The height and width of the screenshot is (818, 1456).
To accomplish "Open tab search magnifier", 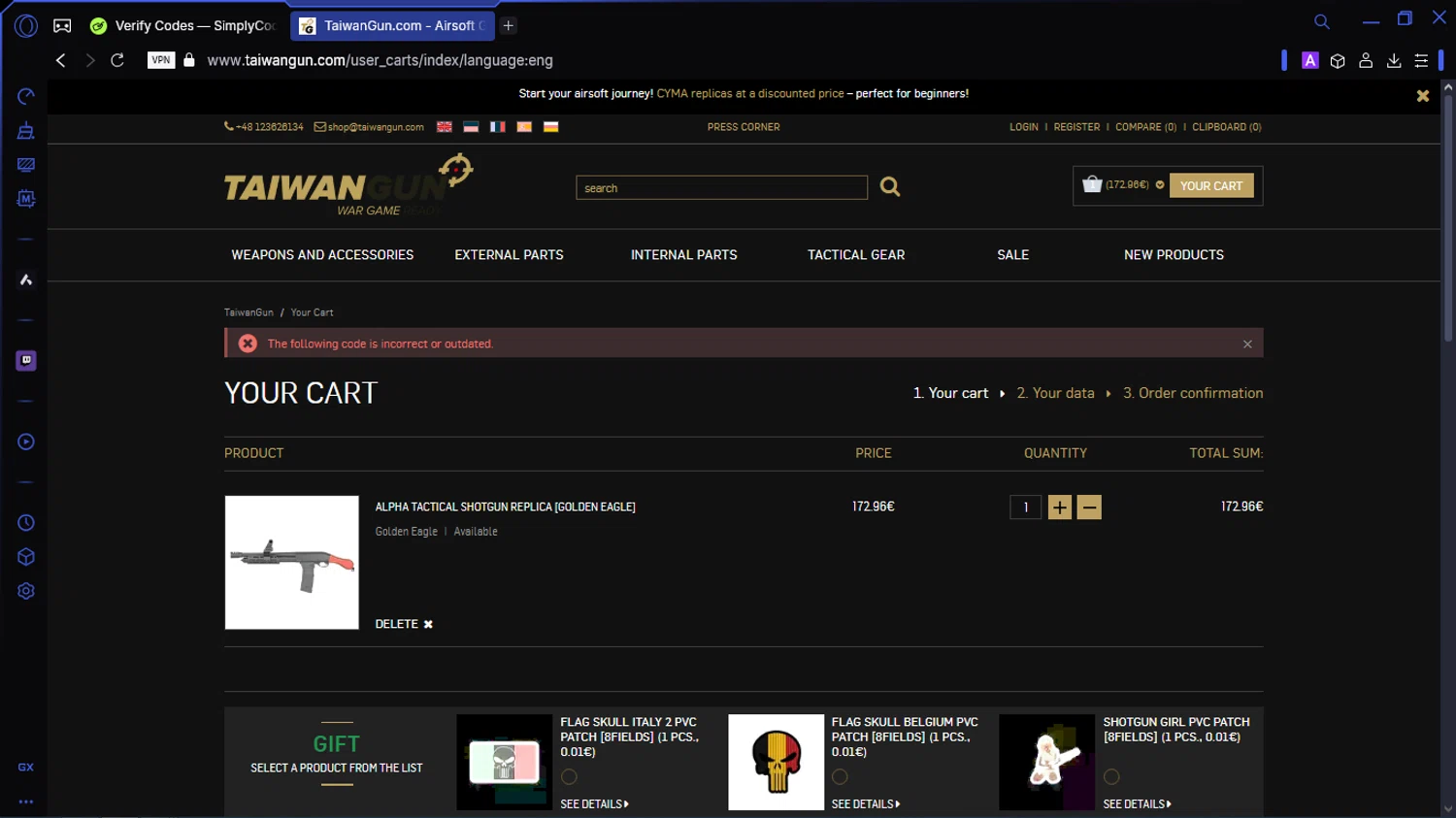I will [x=1322, y=21].
